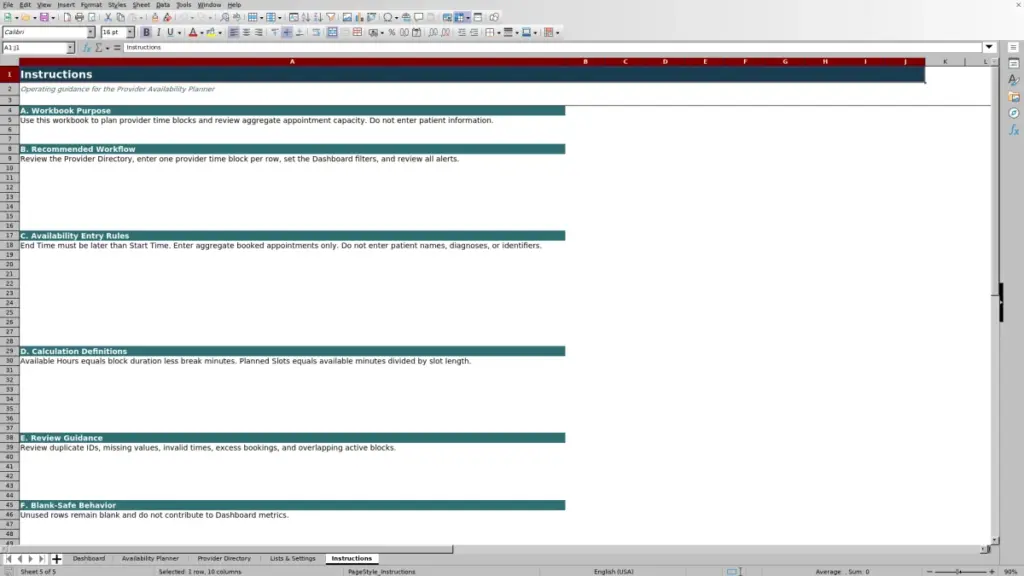Click the zoom slider in status bar
1024x576 pixels.
point(961,571)
